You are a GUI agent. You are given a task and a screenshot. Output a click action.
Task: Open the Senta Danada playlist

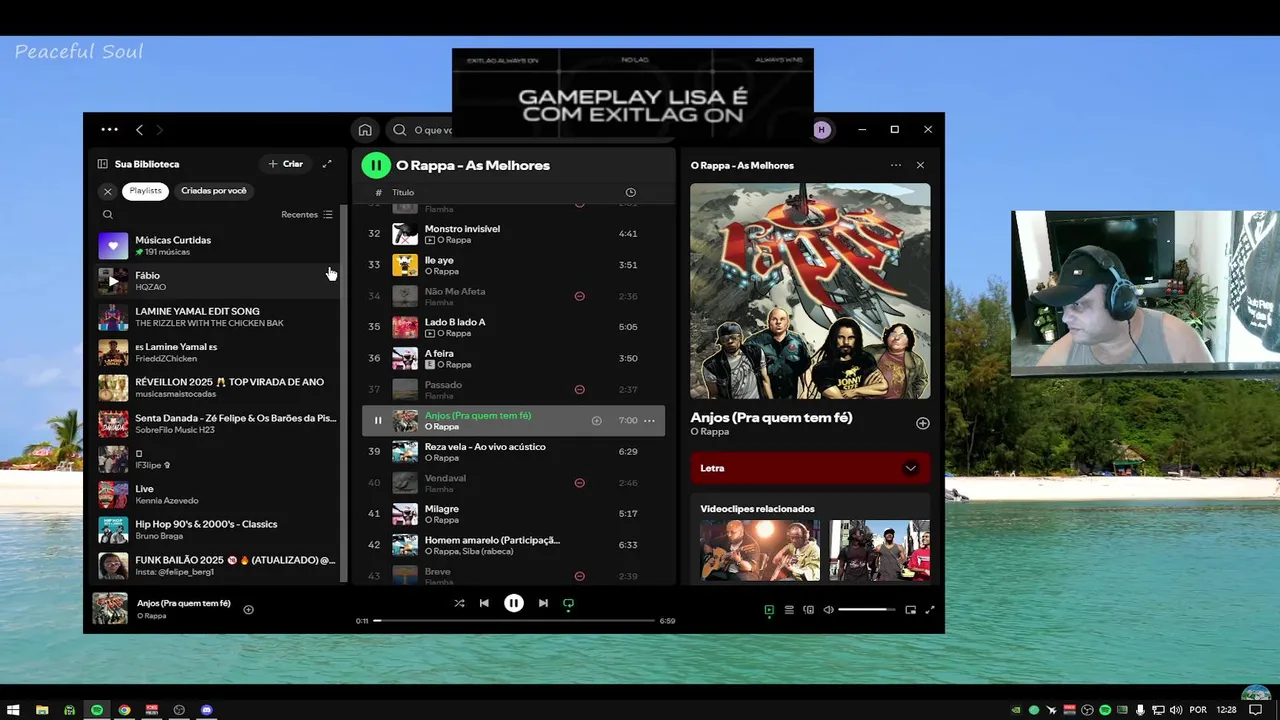pos(216,424)
